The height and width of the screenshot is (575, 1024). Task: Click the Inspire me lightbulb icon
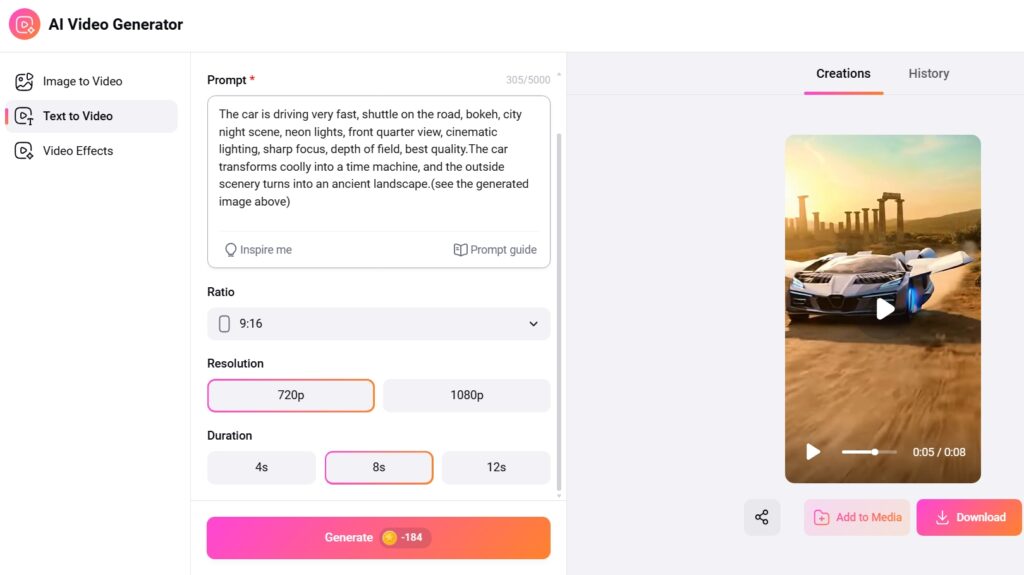pos(231,250)
